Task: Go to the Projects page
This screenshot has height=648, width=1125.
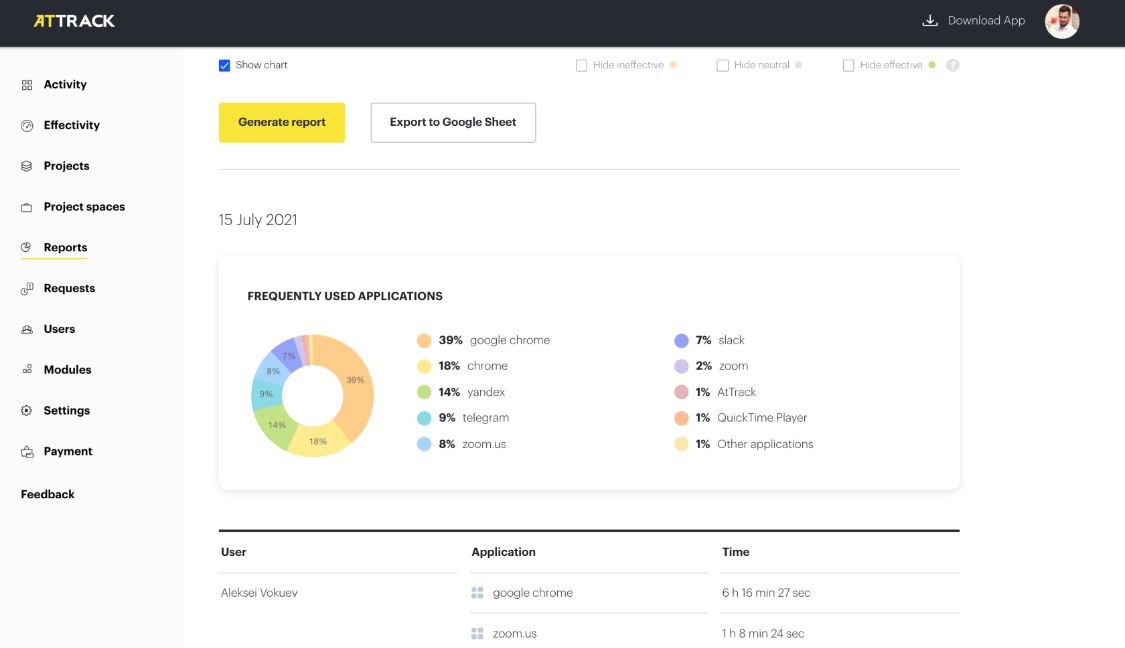Action: point(66,166)
